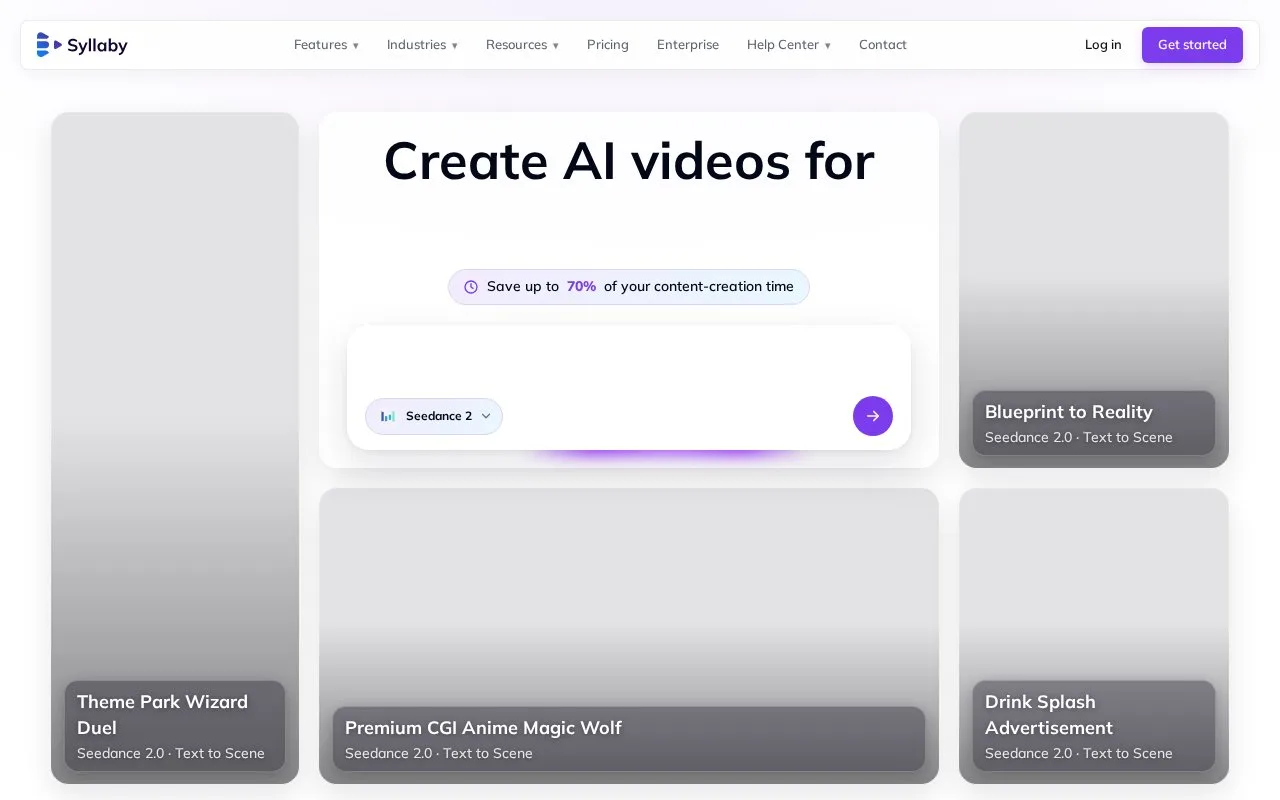Open the Contact page

[883, 45]
